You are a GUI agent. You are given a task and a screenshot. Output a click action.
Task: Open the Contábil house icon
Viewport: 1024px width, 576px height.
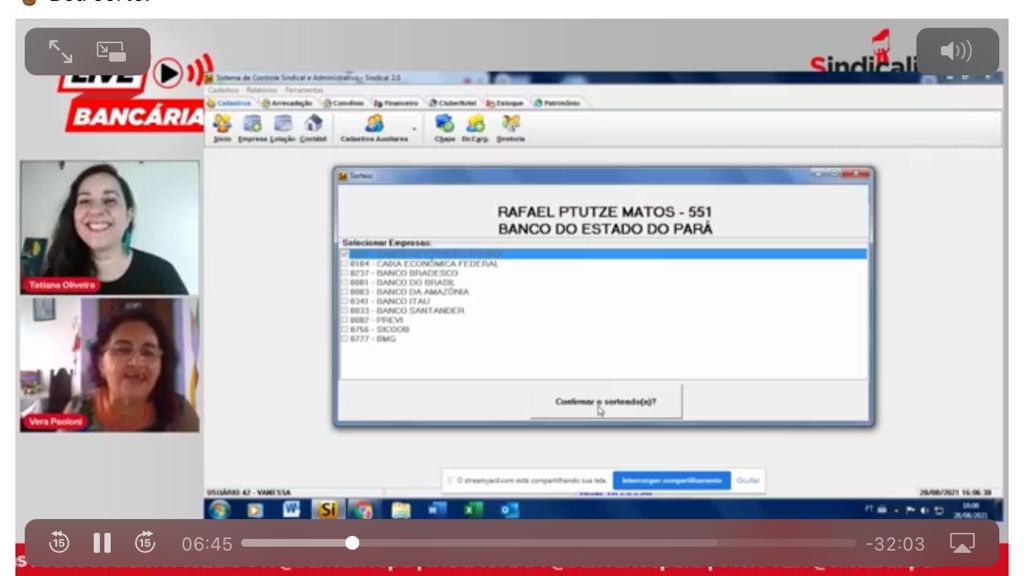(x=313, y=127)
